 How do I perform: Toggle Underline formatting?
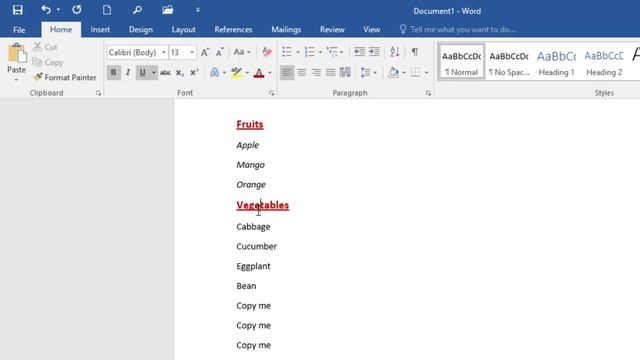142,73
